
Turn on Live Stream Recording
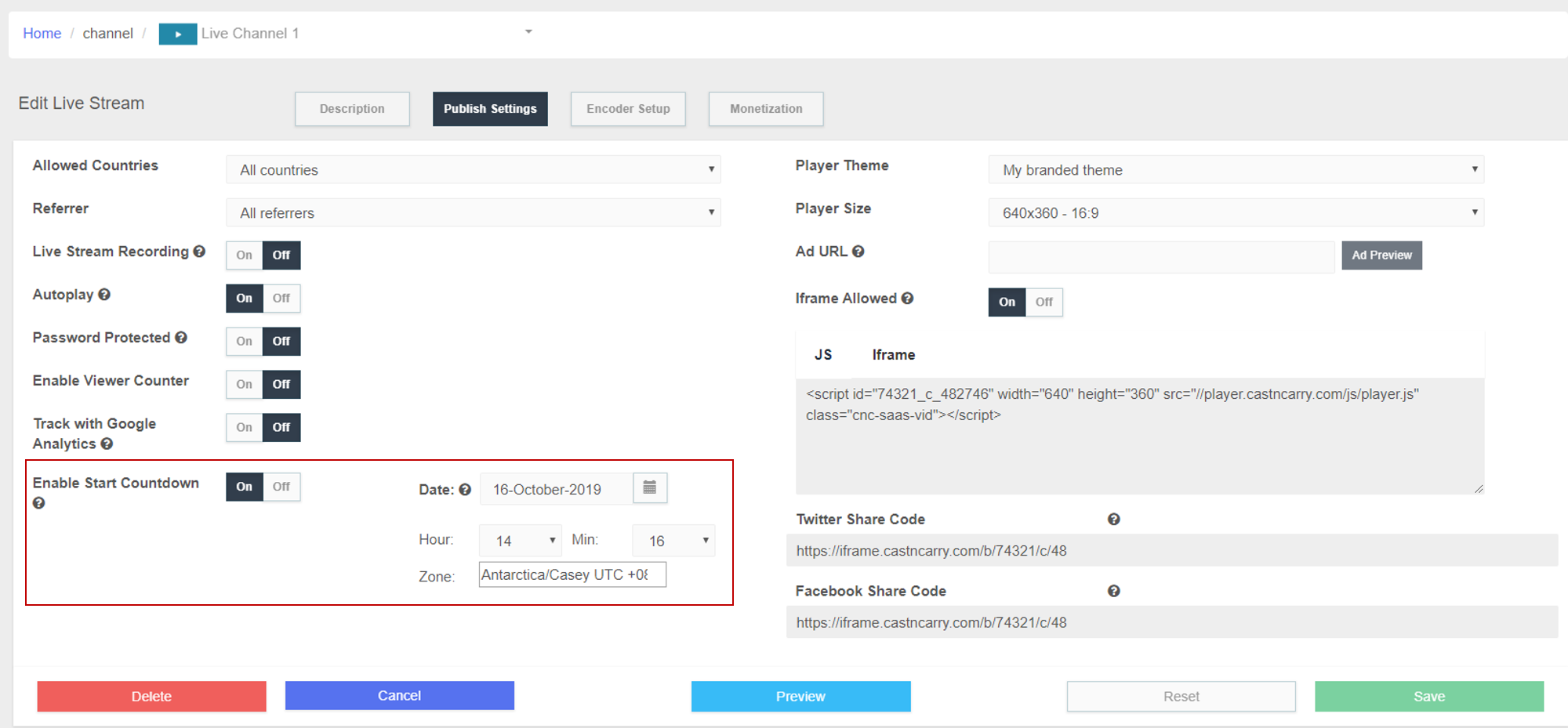[x=245, y=255]
